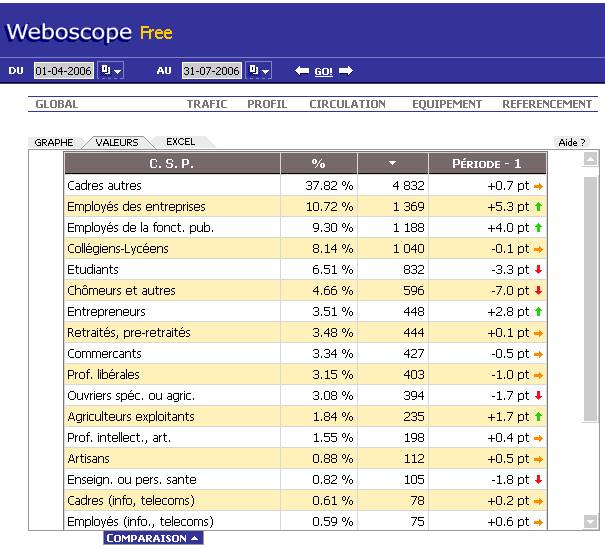Sort by the % column header
The image size is (605, 549).
[319, 164]
